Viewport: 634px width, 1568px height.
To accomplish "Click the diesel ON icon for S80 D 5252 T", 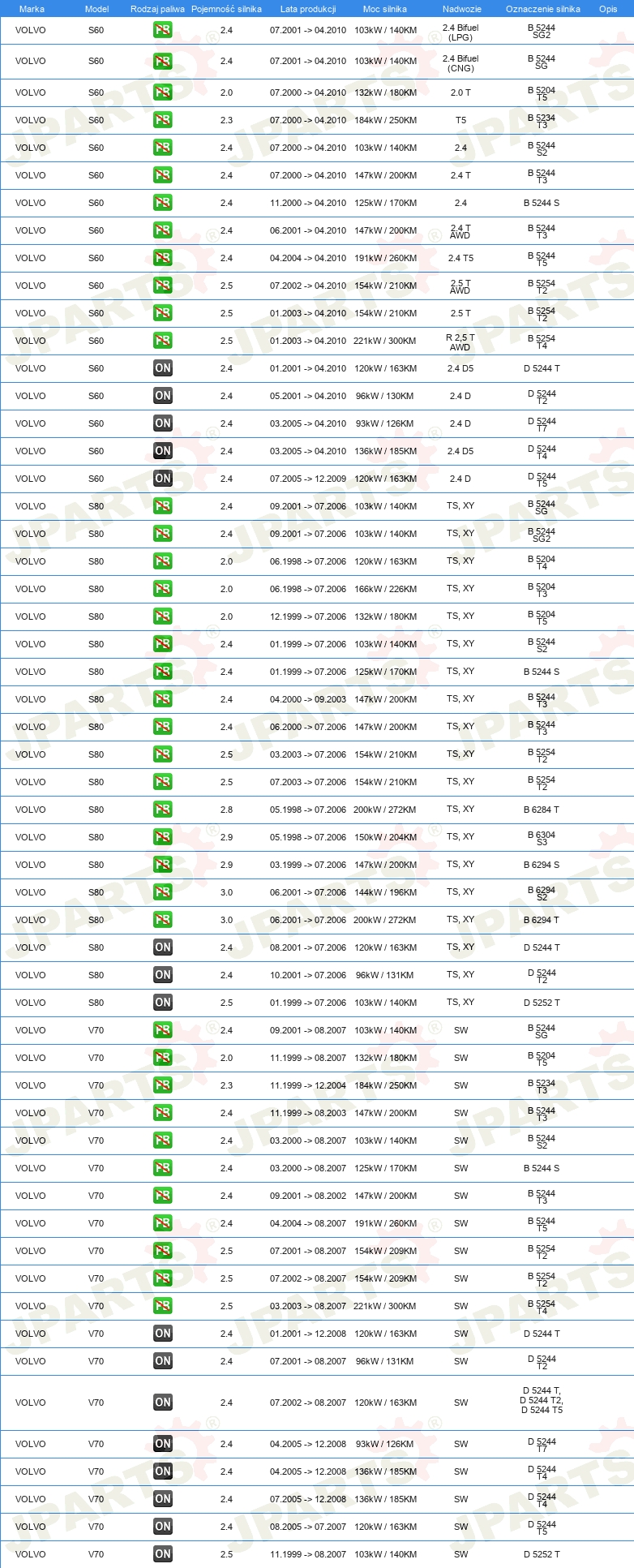I will coord(163,1003).
